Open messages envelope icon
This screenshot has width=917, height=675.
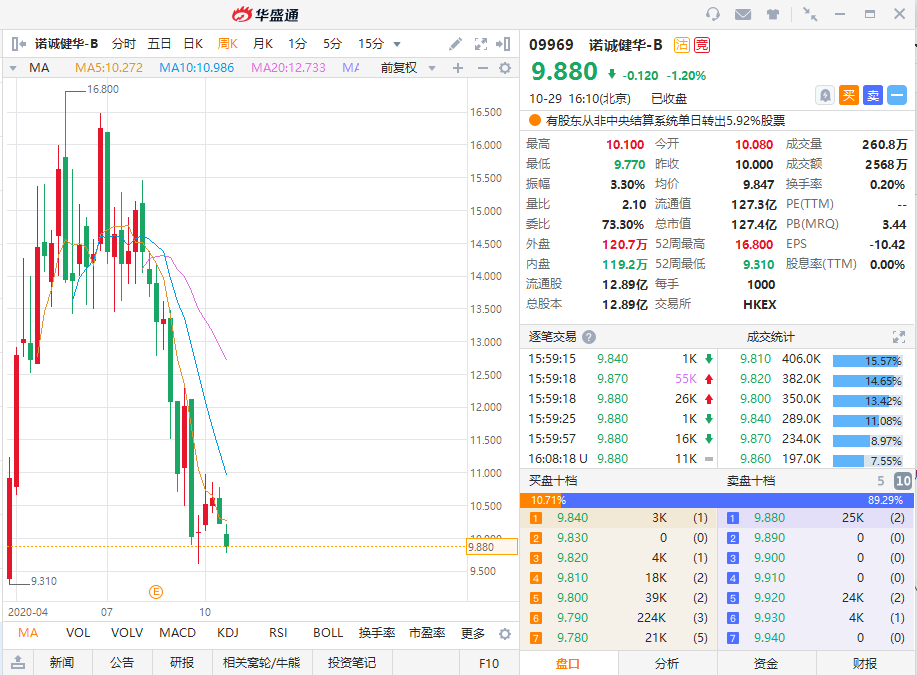tap(743, 14)
